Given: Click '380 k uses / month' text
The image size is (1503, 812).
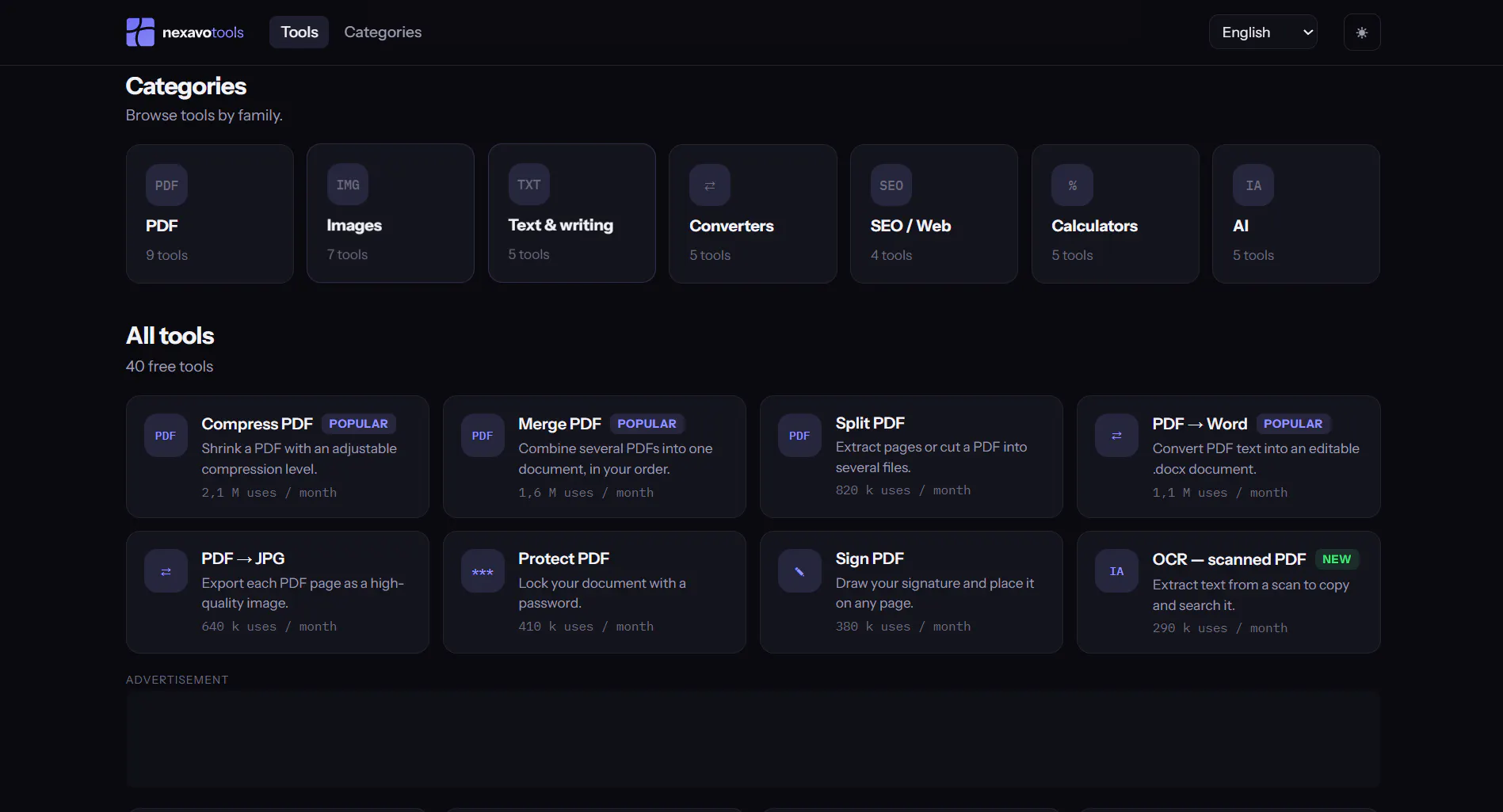Looking at the screenshot, I should [903, 627].
